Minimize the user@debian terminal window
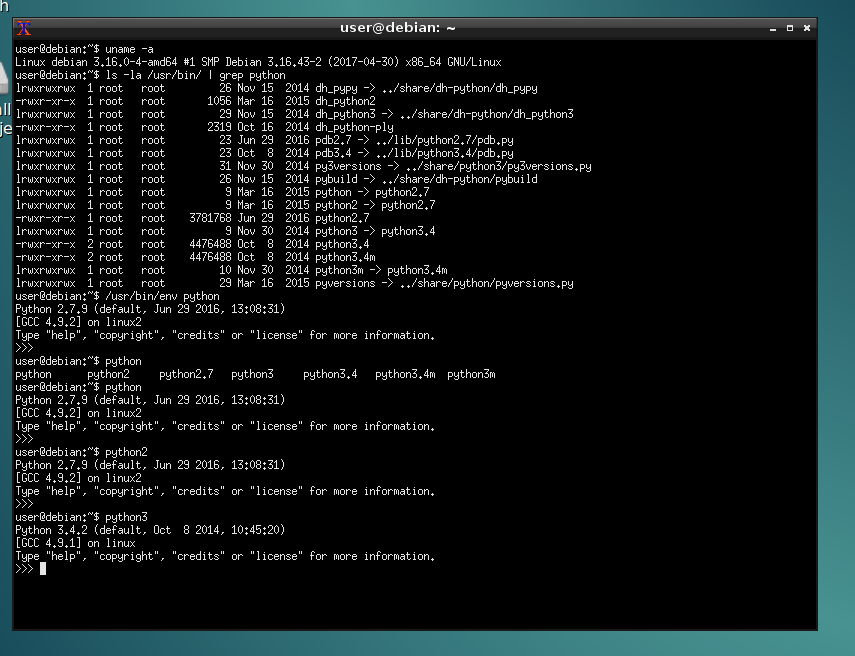 point(773,28)
